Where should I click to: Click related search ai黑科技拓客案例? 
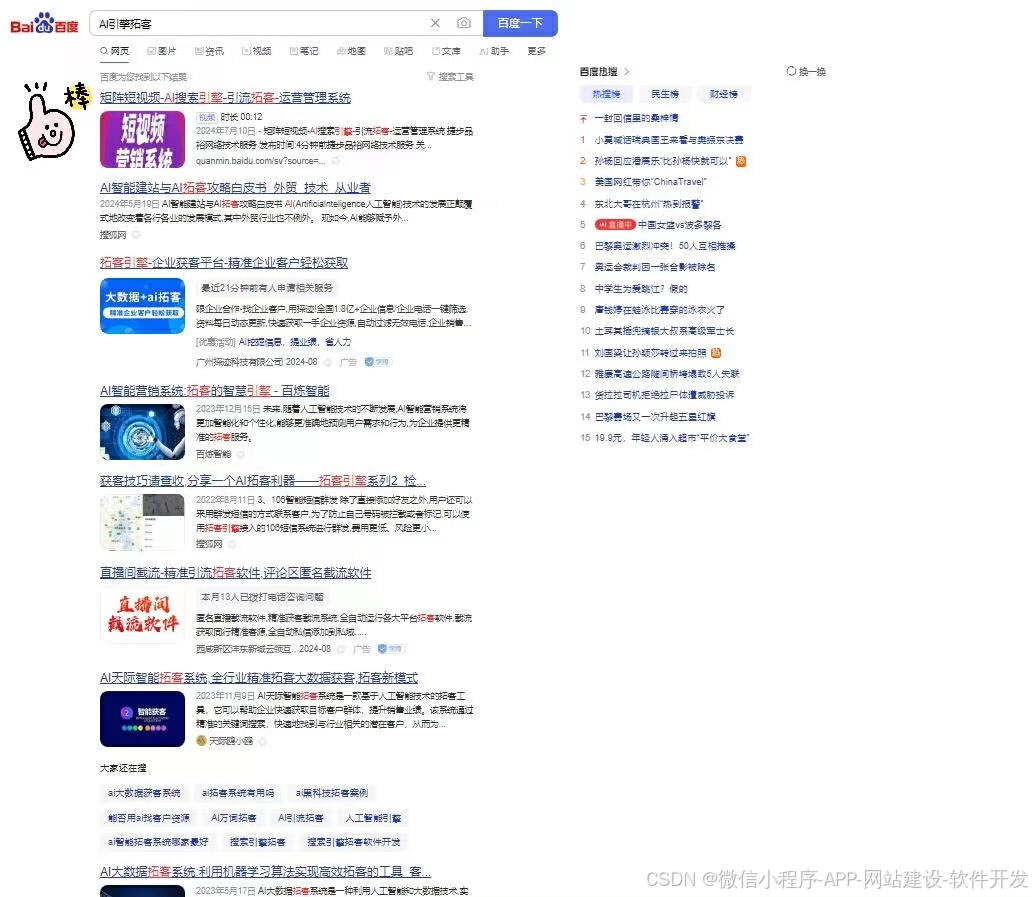[332, 793]
